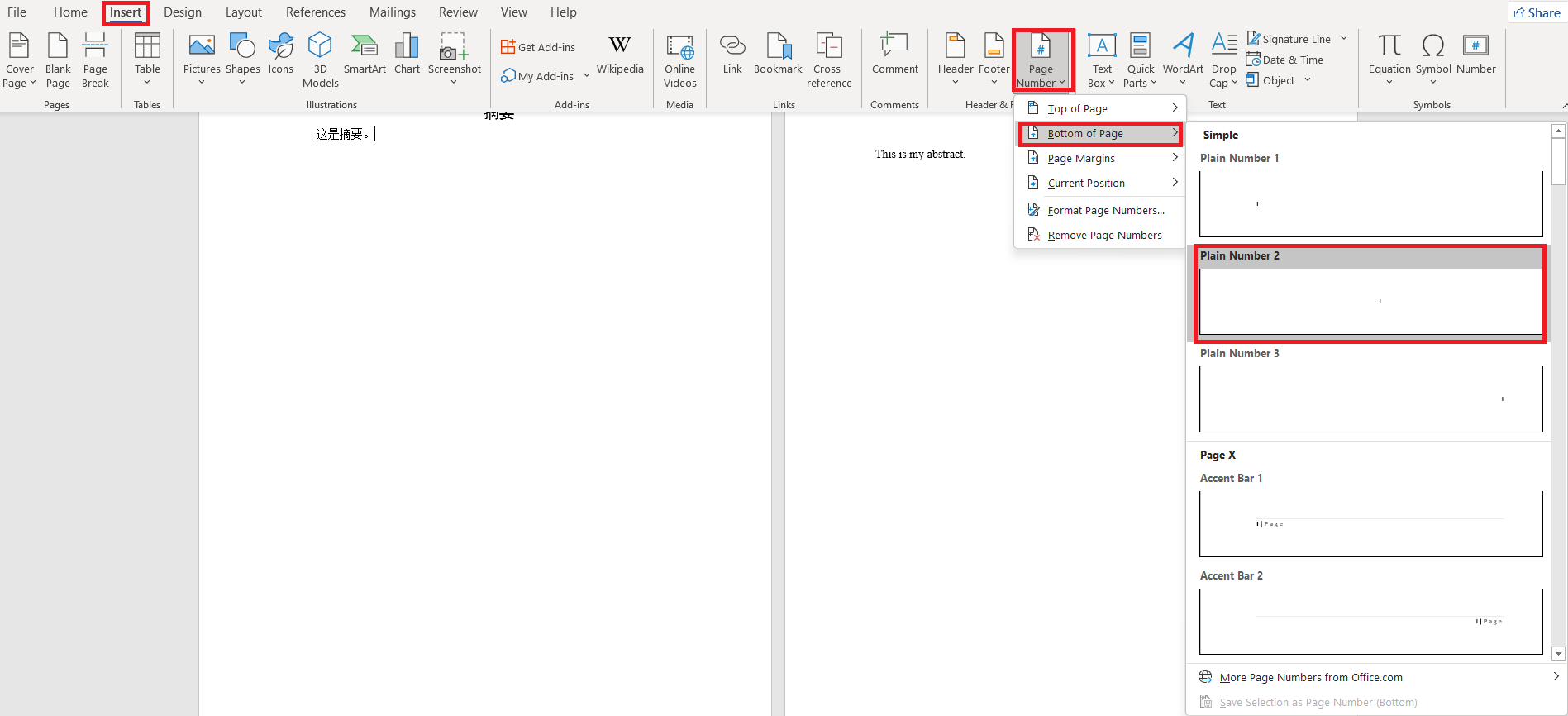Insert a Link
The height and width of the screenshot is (716, 1568).
732,55
